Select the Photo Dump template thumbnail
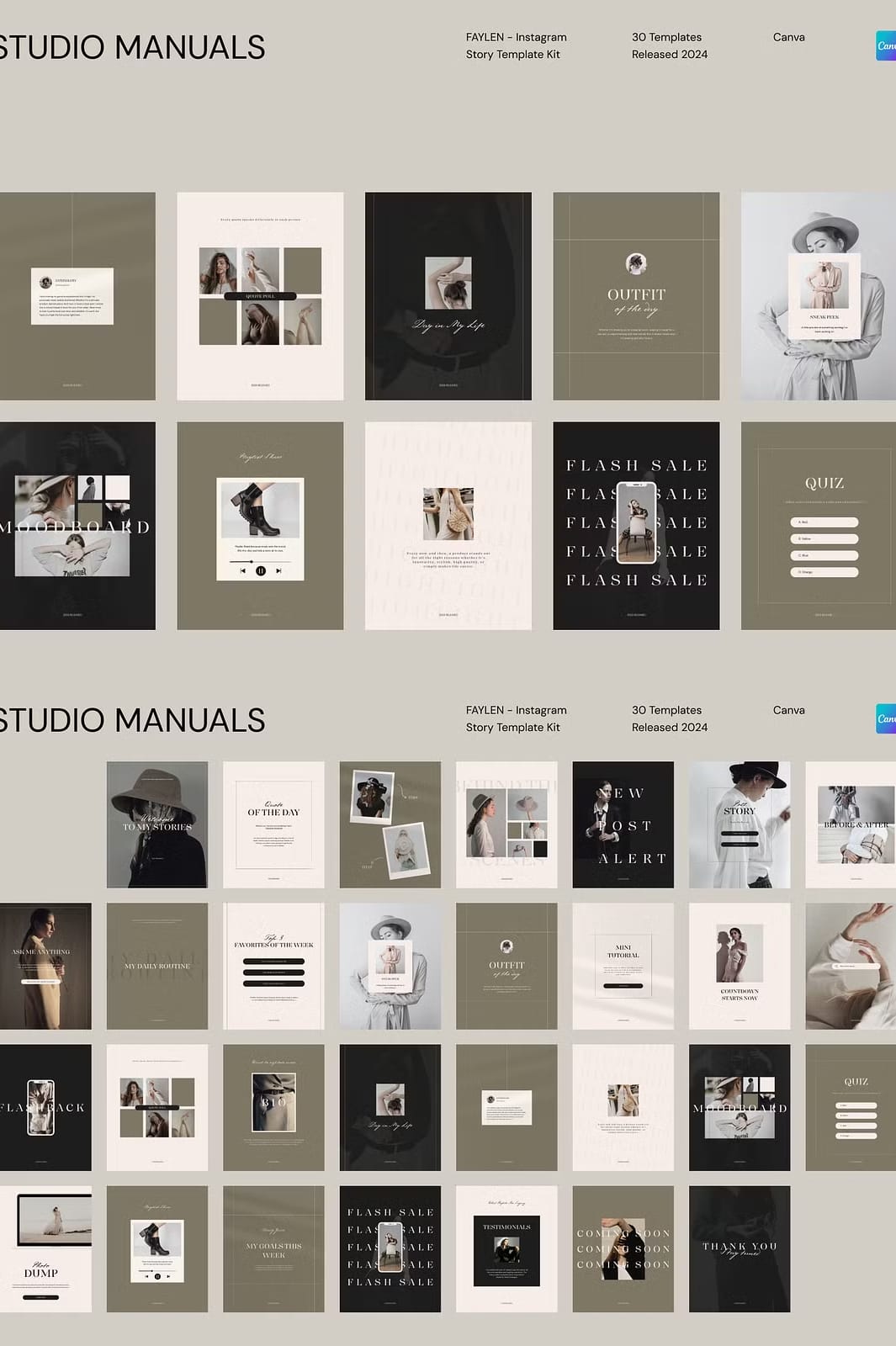 [45, 1248]
